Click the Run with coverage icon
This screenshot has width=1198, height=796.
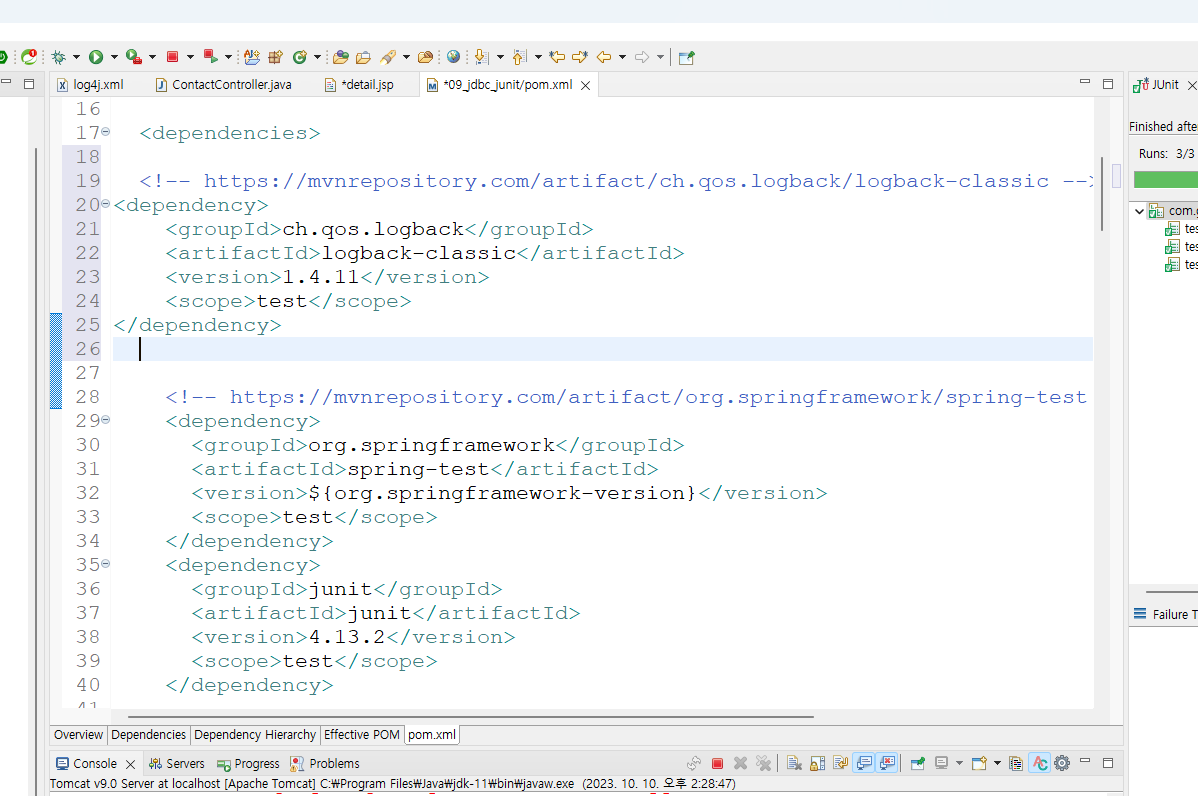tap(134, 57)
